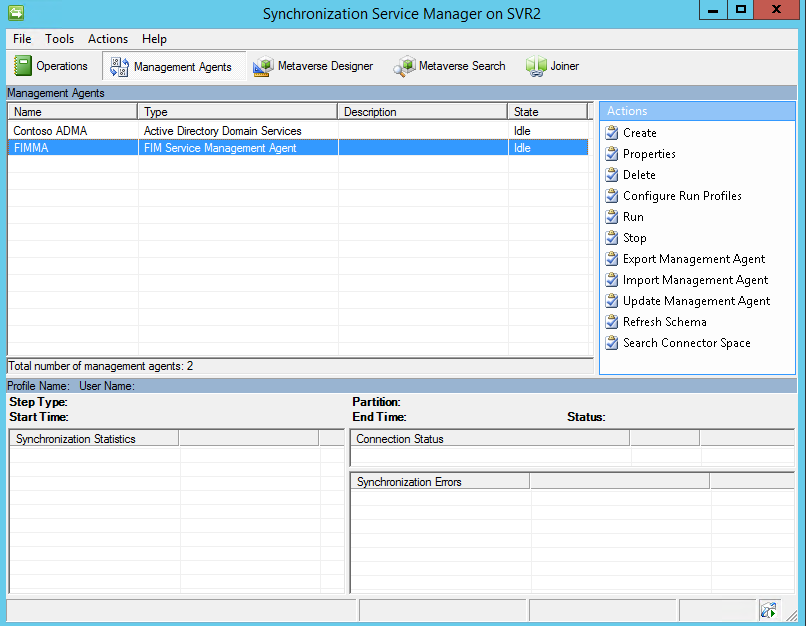The width and height of the screenshot is (806, 626).
Task: Click the icon beside Configure Run Profiles
Action: point(612,196)
